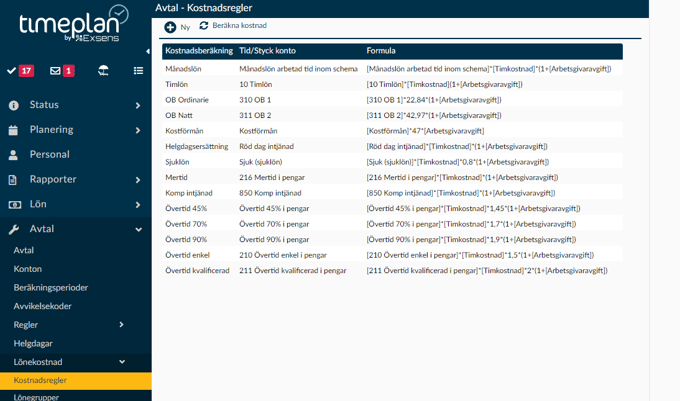Open the list view icon in sidebar
Screen dimensions: 680x401
coord(138,71)
